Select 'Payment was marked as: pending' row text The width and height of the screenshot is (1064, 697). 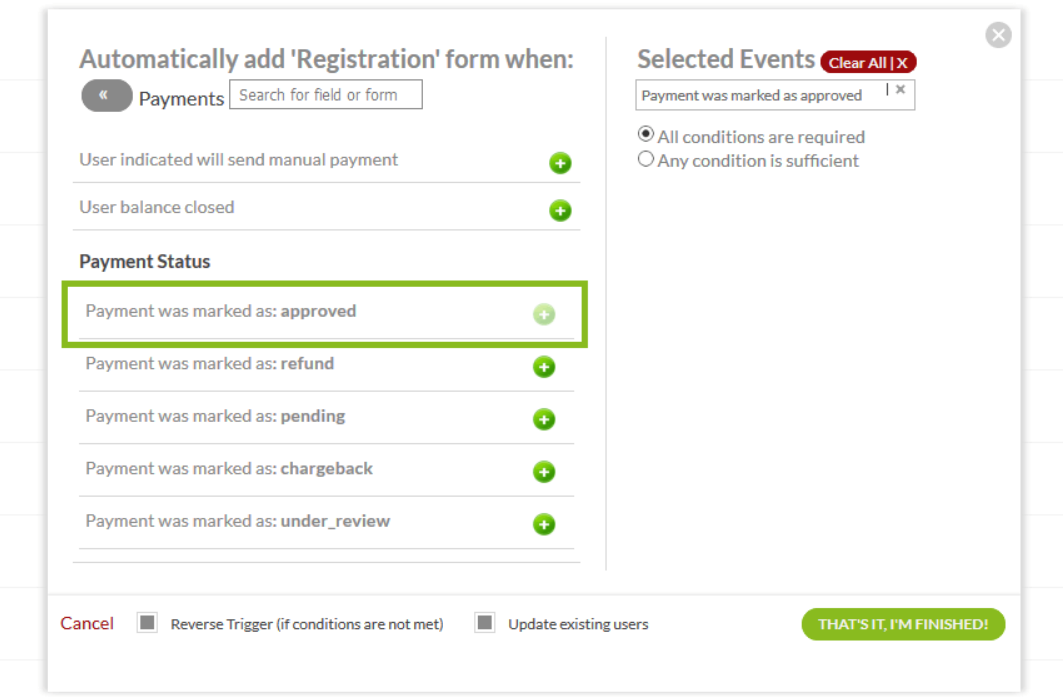click(215, 416)
